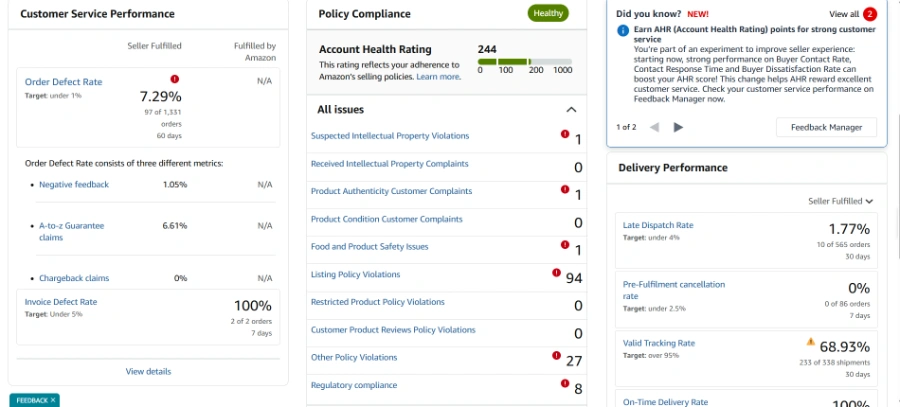Image resolution: width=900 pixels, height=407 pixels.
Task: Click the 94 count for Listing Policy Violations
Action: click(574, 278)
